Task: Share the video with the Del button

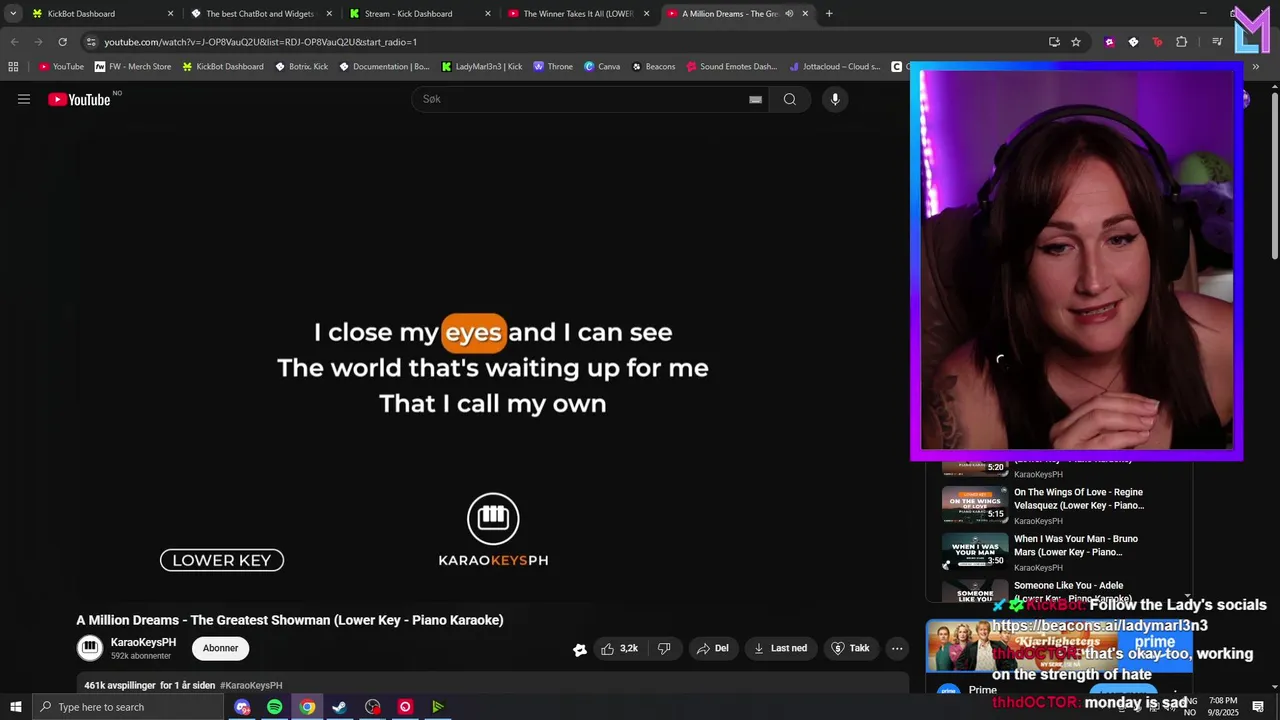Action: click(x=712, y=648)
